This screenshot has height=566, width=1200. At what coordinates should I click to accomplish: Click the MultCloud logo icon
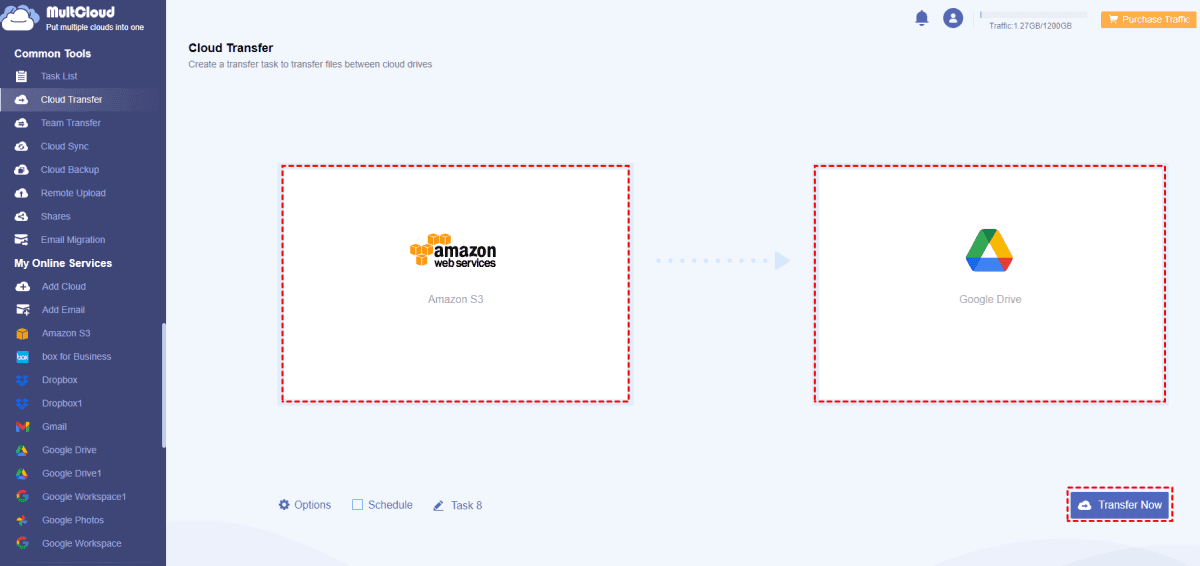click(x=22, y=19)
